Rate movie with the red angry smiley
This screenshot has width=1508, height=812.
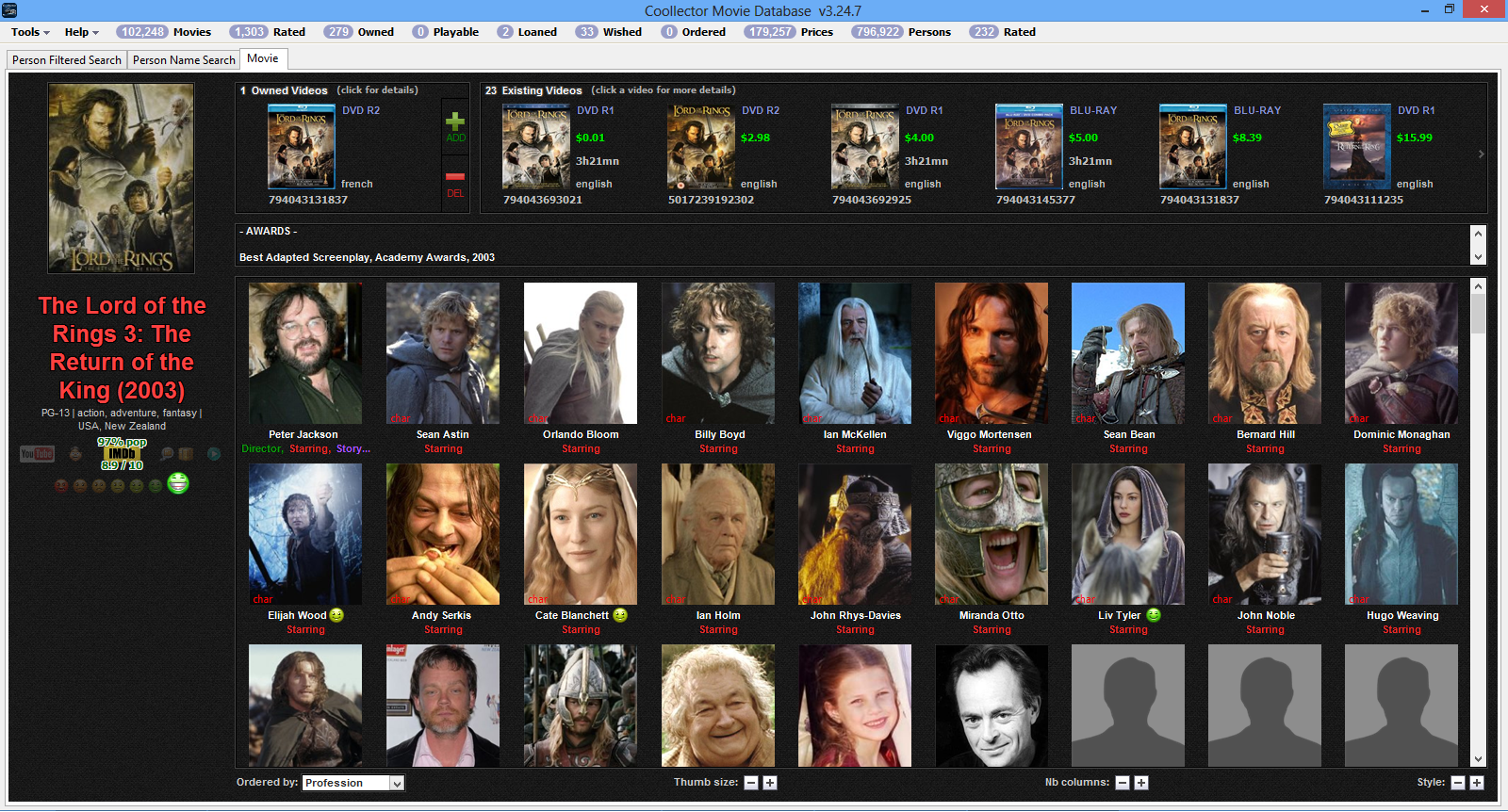[x=61, y=486]
